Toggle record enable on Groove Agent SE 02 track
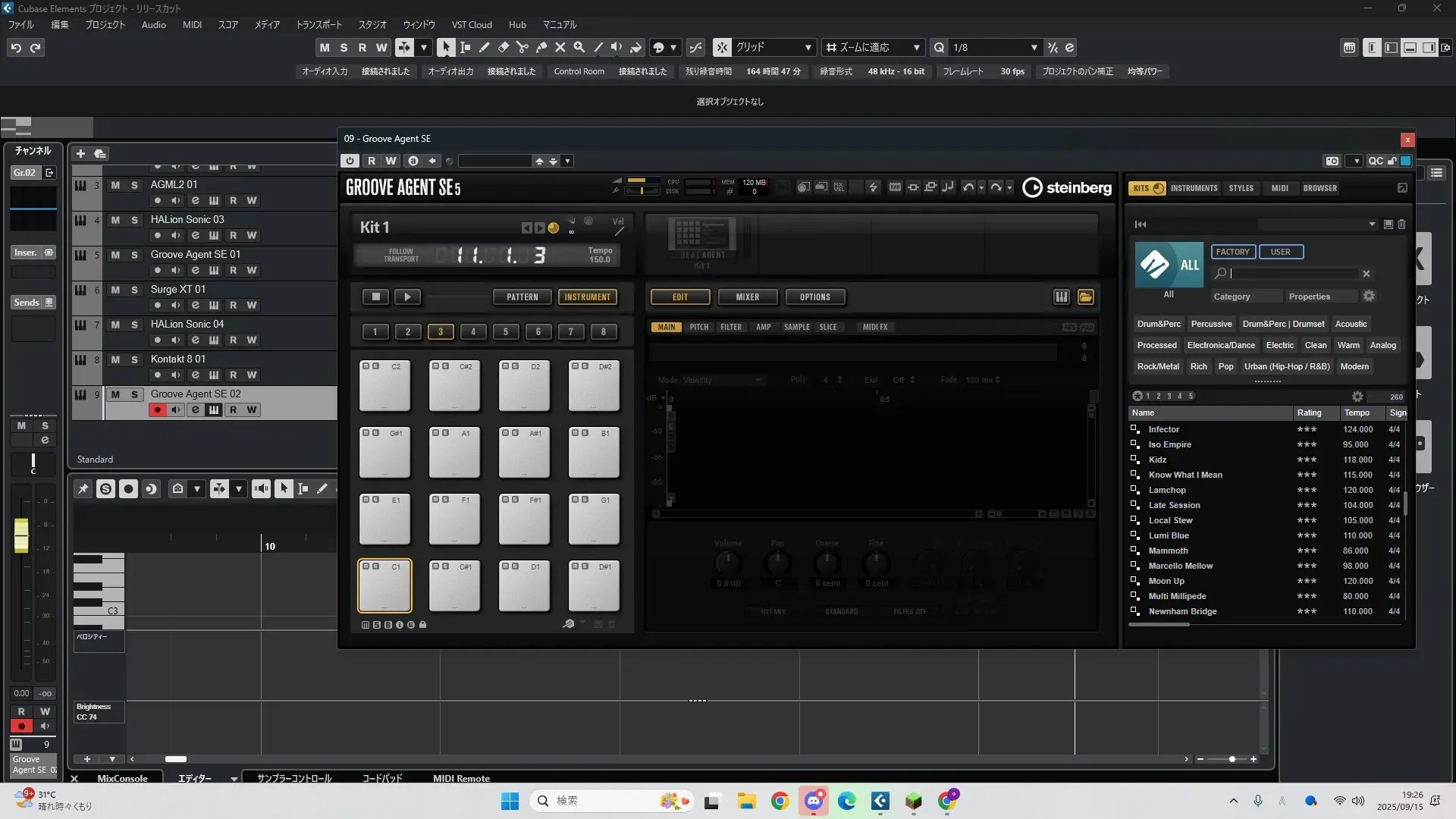The height and width of the screenshot is (819, 1456). click(158, 410)
